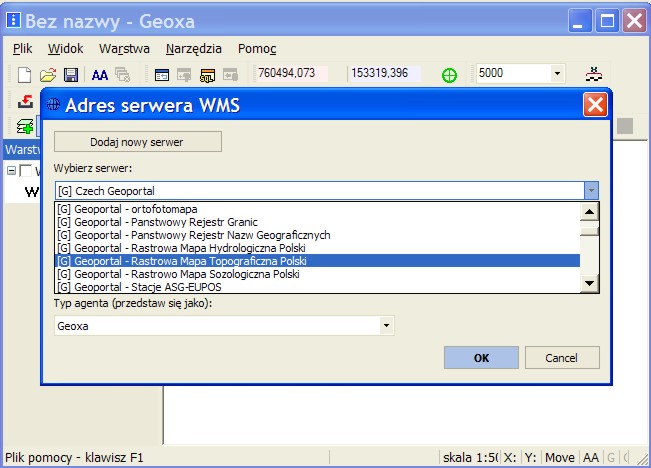Screen dimensions: 651x468
Task: Select Geoportal - Stacje ASG-EUPOS entry
Action: (318, 287)
